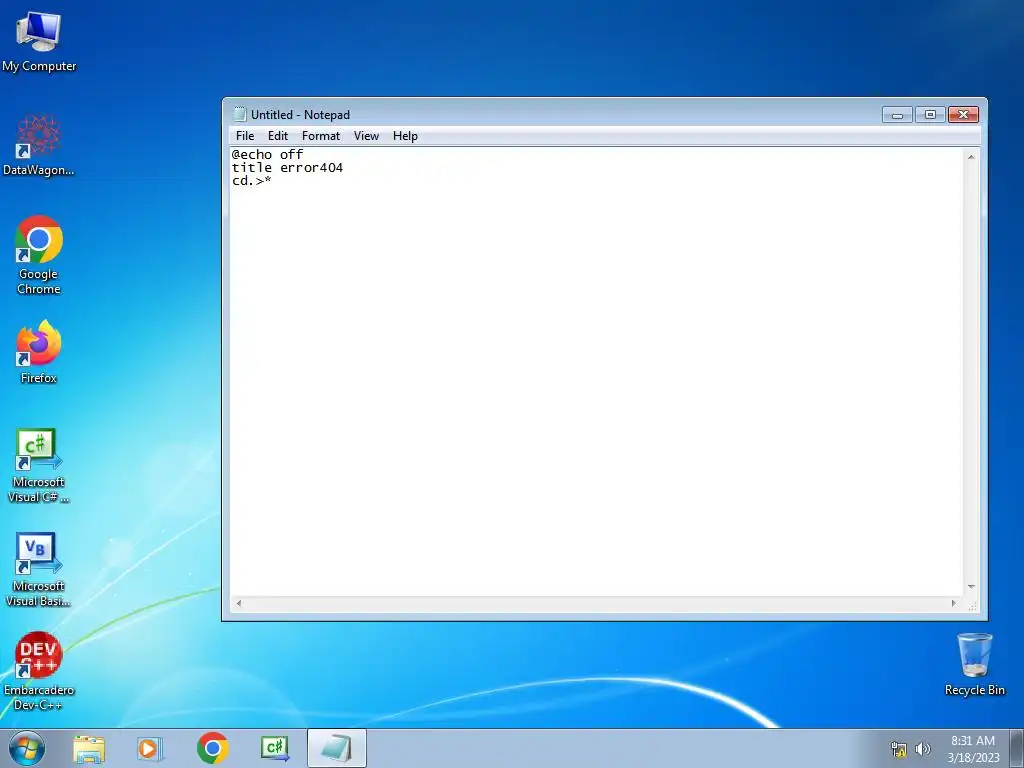
Task: Maximize the Notepad window
Action: tap(930, 115)
